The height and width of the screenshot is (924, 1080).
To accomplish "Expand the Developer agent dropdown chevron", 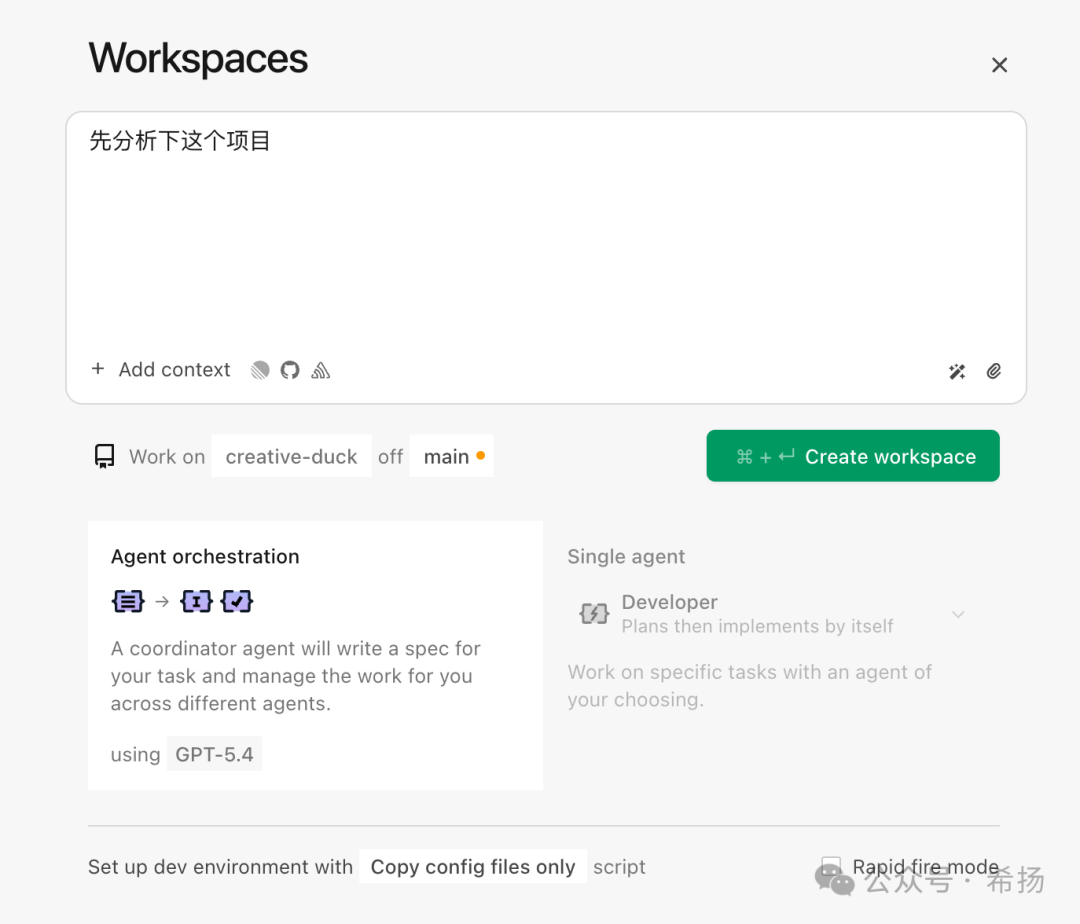I will coord(958,614).
